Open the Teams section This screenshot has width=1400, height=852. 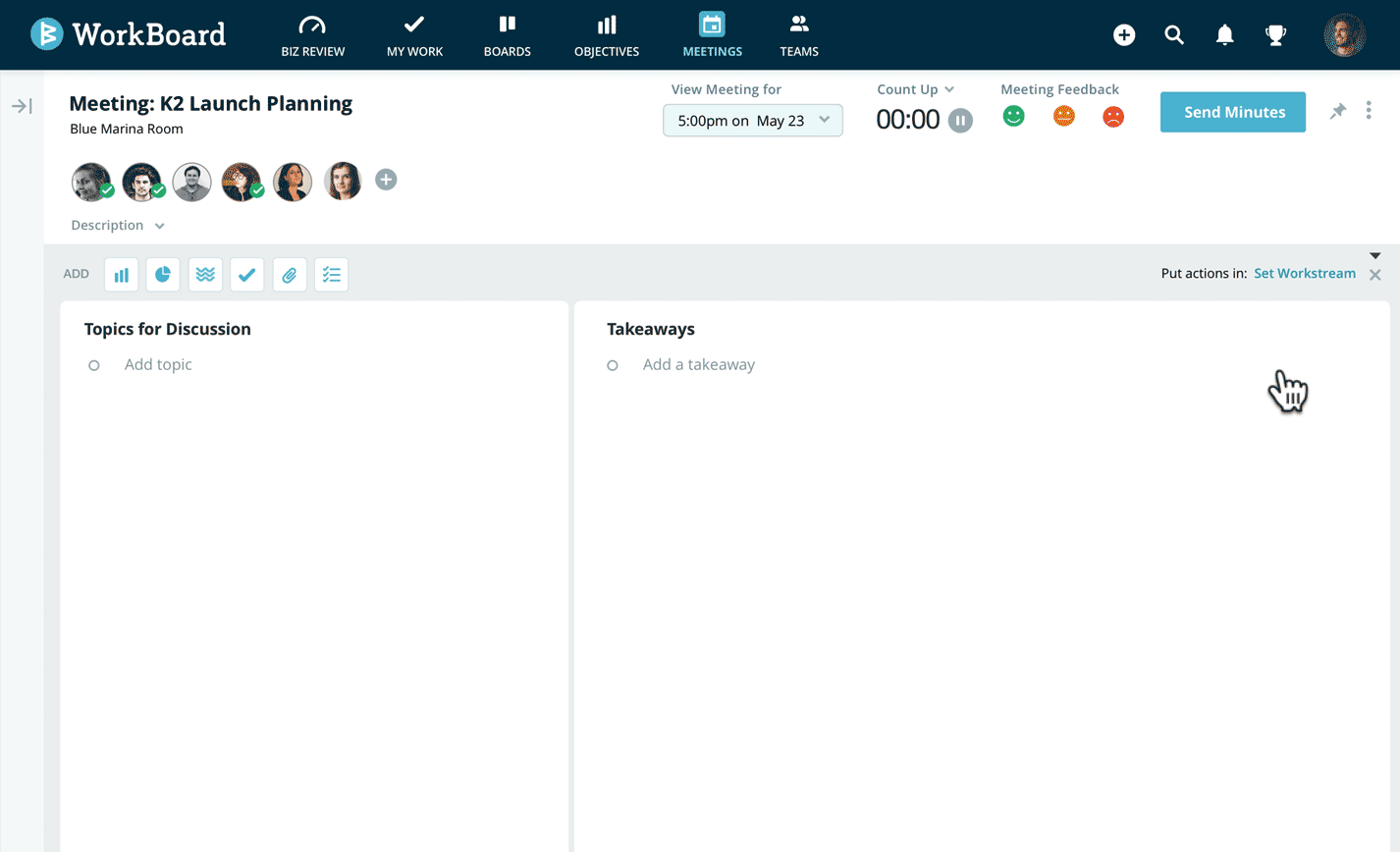[799, 35]
